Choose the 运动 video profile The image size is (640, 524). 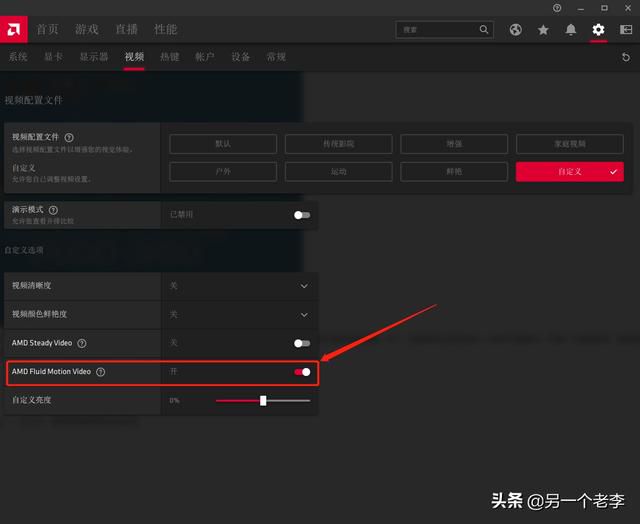coord(338,172)
